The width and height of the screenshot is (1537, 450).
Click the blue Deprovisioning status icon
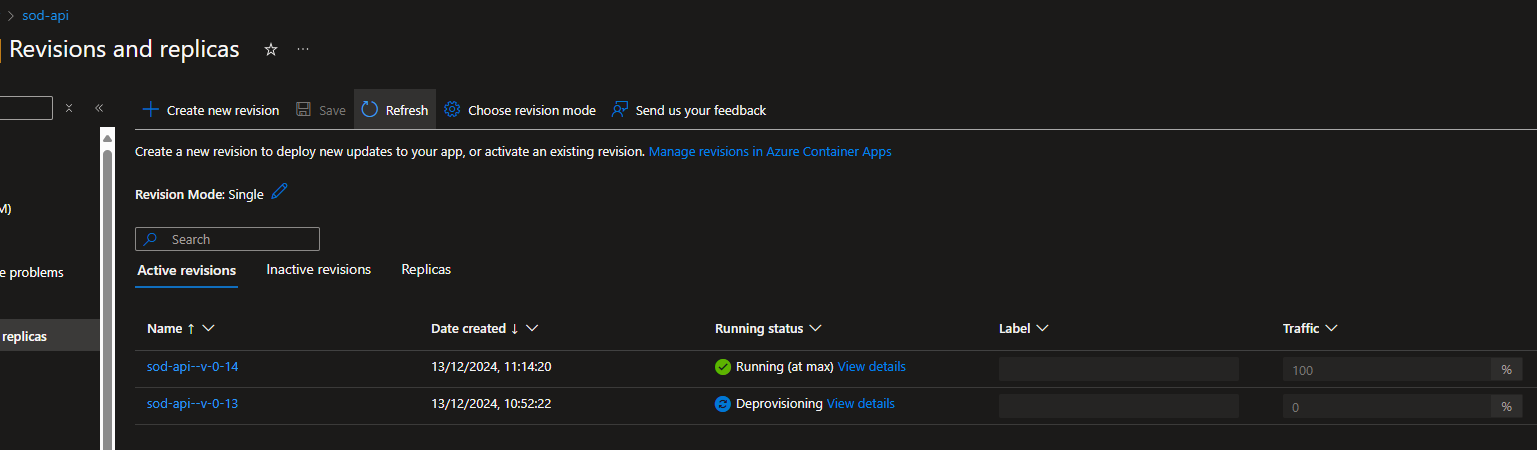[x=723, y=404]
